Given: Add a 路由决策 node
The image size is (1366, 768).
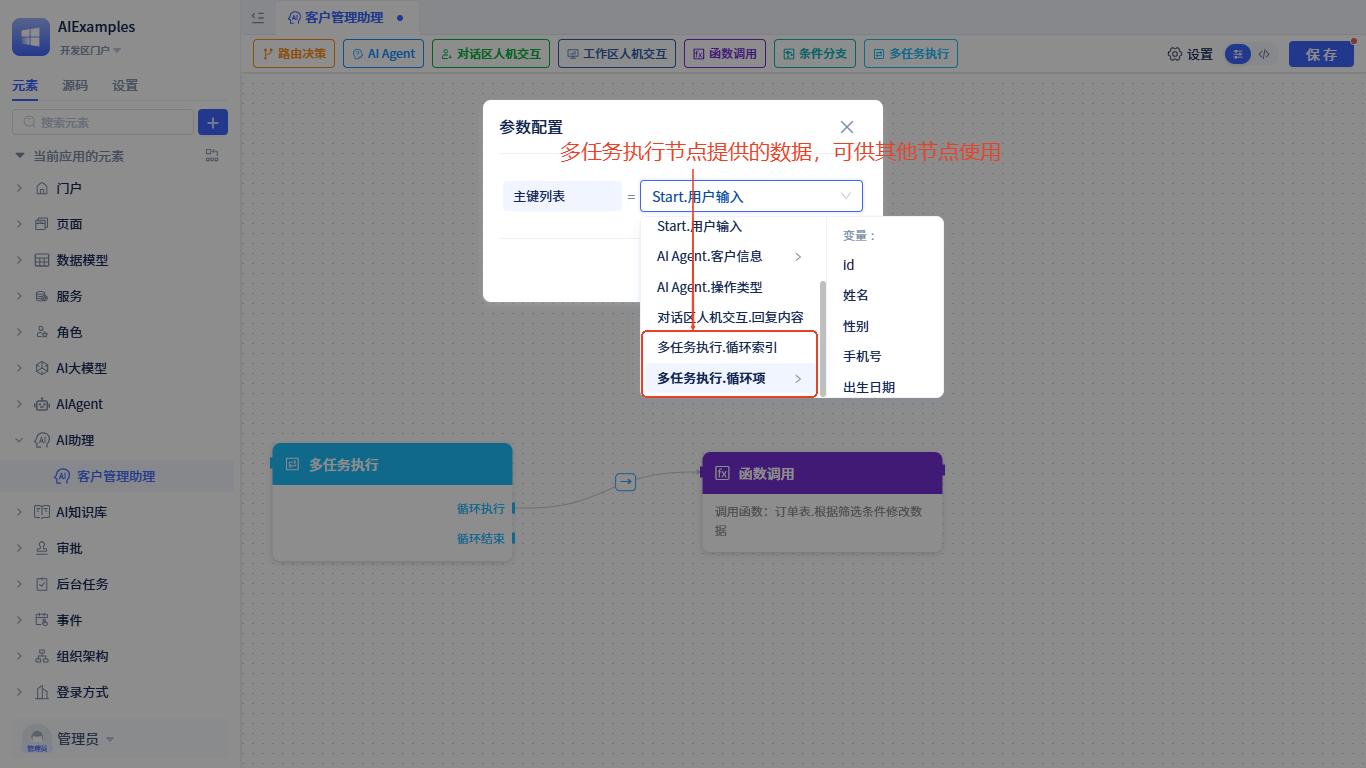Looking at the screenshot, I should point(294,53).
